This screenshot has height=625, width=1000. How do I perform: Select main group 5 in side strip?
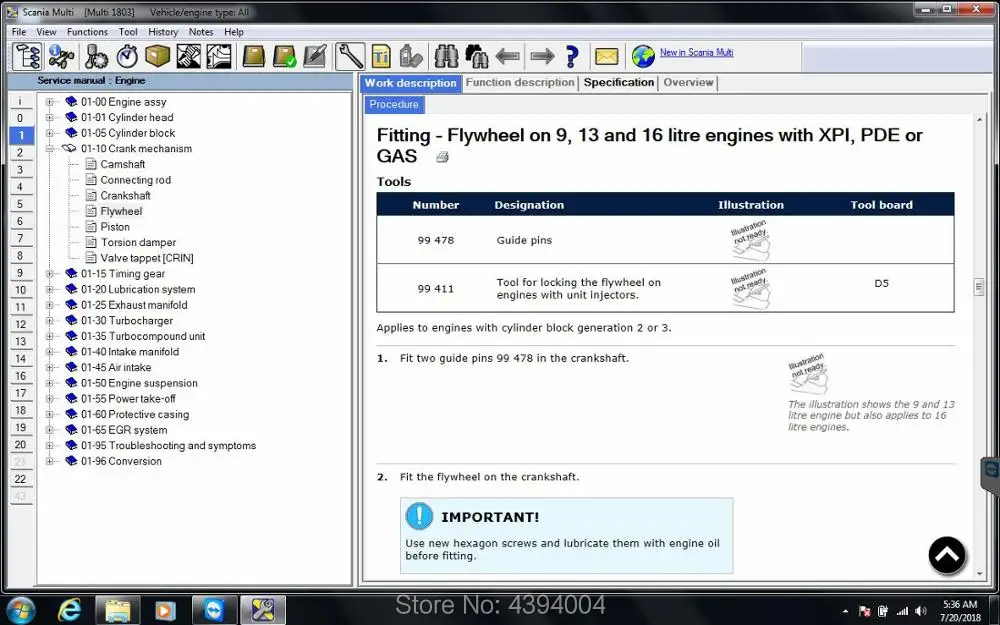coord(20,204)
